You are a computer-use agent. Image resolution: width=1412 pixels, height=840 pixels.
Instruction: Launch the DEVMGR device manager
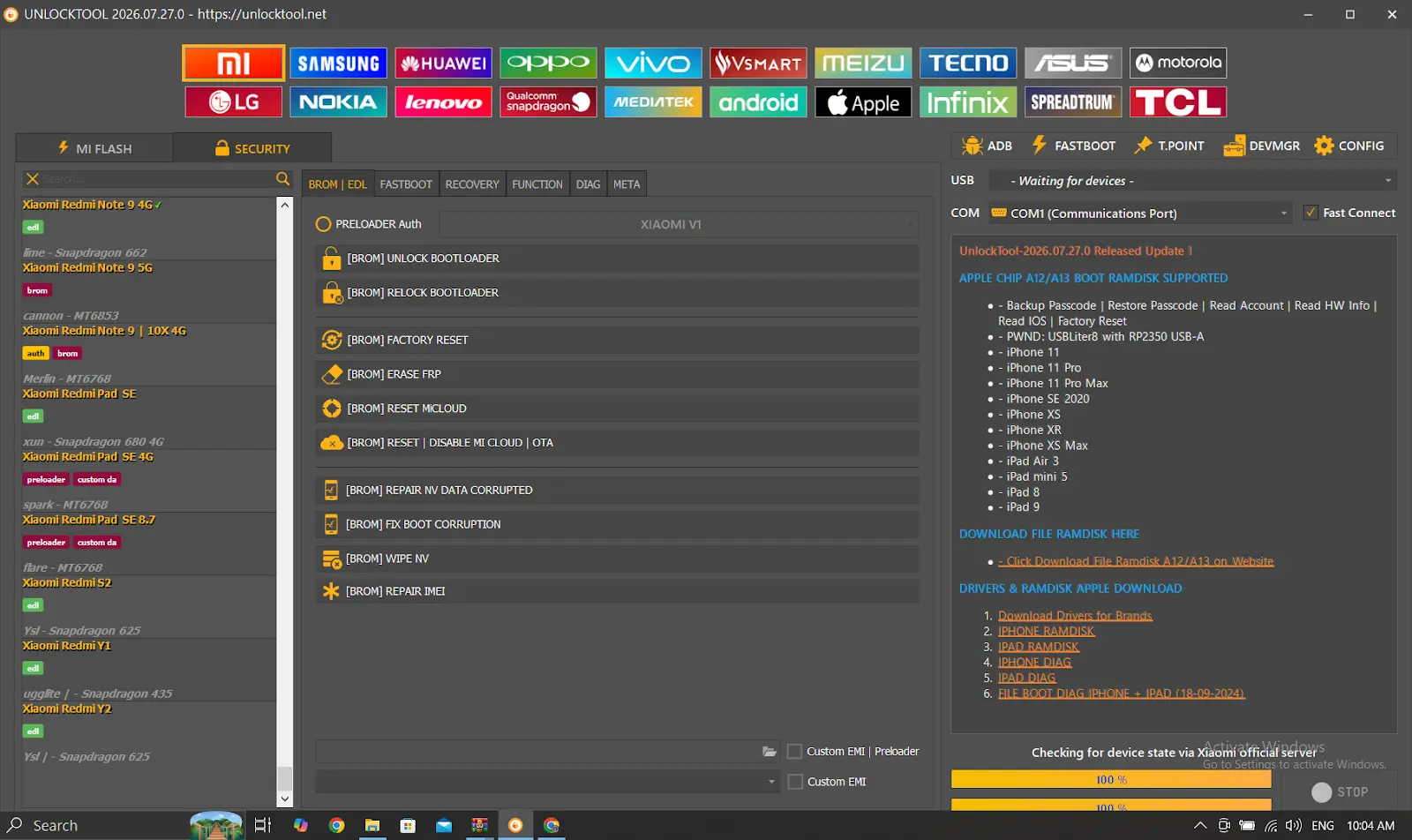(x=1262, y=146)
